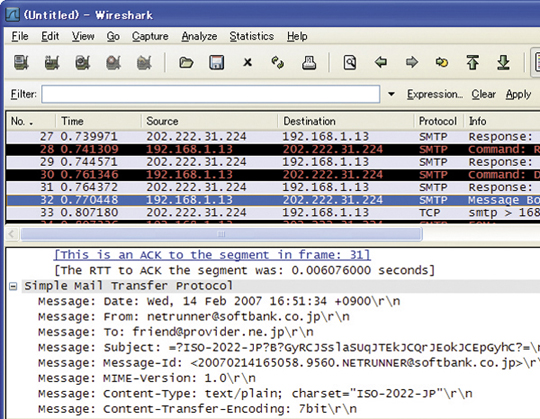Select the Content-Type text/plain line
Image resolution: width=540 pixels, height=419 pixels.
coord(255,394)
